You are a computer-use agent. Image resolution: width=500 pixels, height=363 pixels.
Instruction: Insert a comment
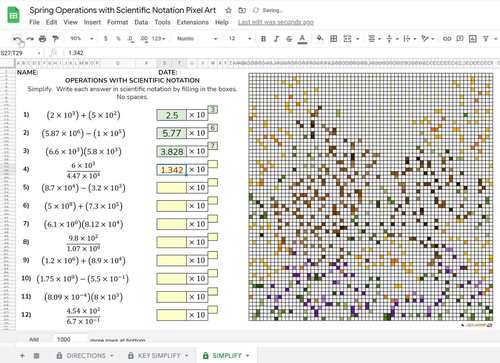tap(460, 39)
